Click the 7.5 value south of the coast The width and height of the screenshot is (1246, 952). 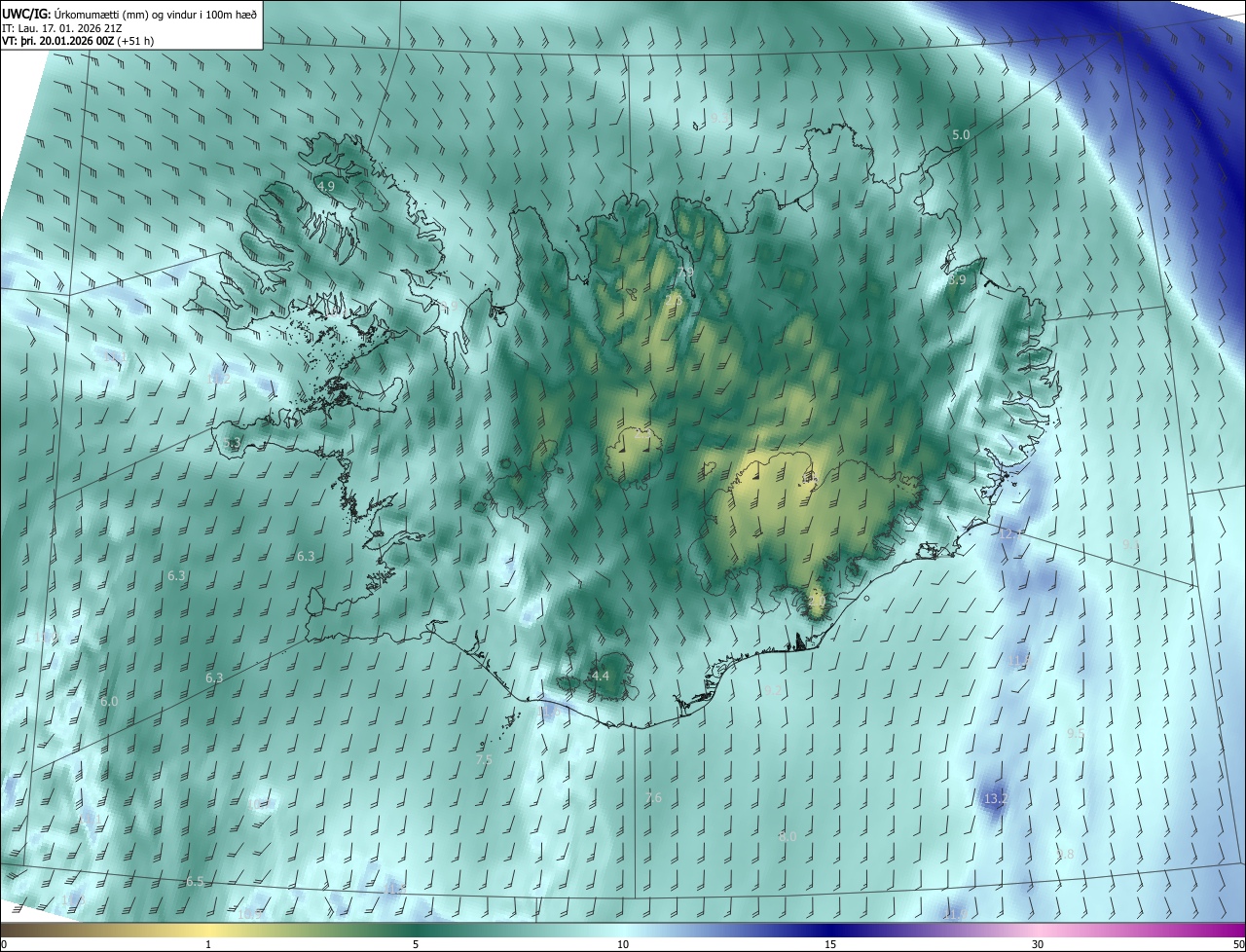tap(484, 759)
